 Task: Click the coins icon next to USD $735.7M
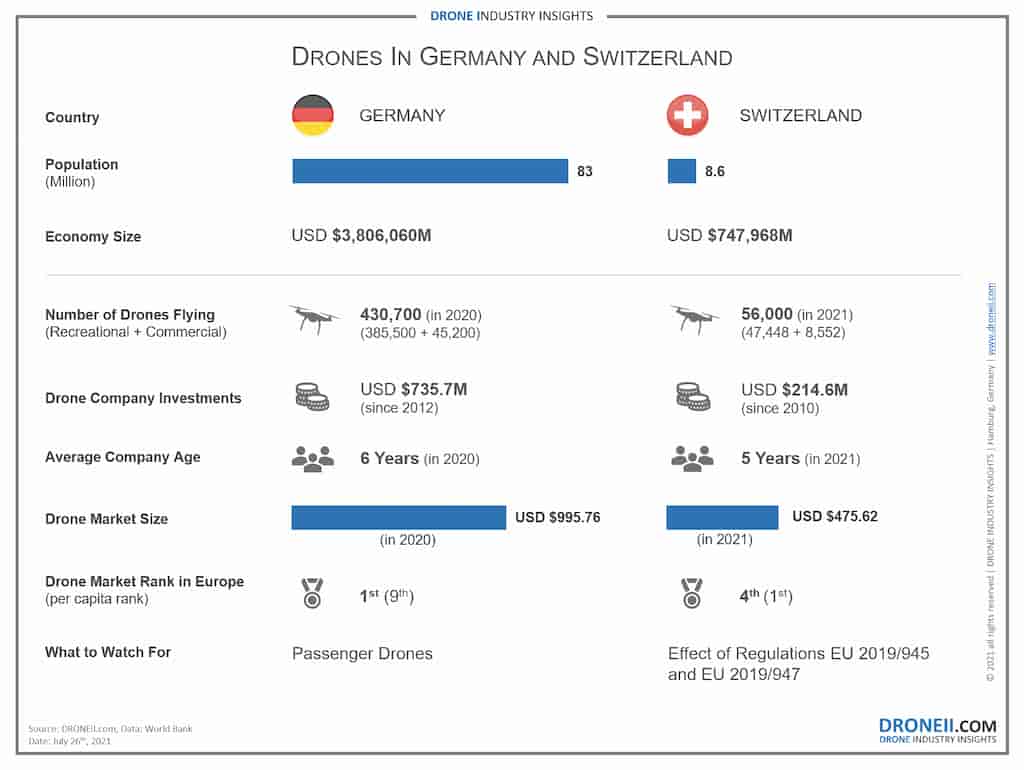pyautogui.click(x=312, y=396)
